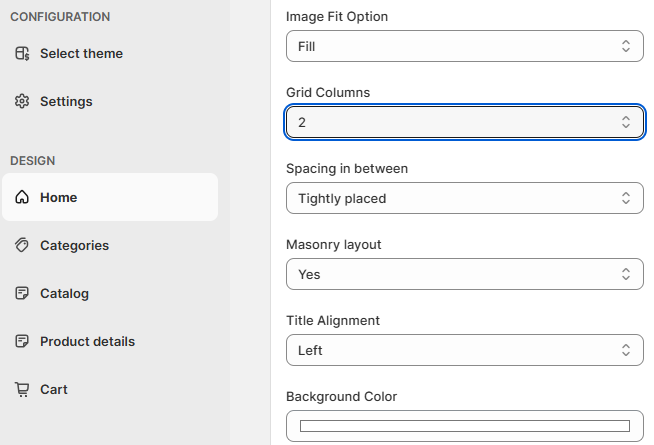Screen dimensions: 654x445
Task: Click the DESIGN section heading
Action: [33, 161]
